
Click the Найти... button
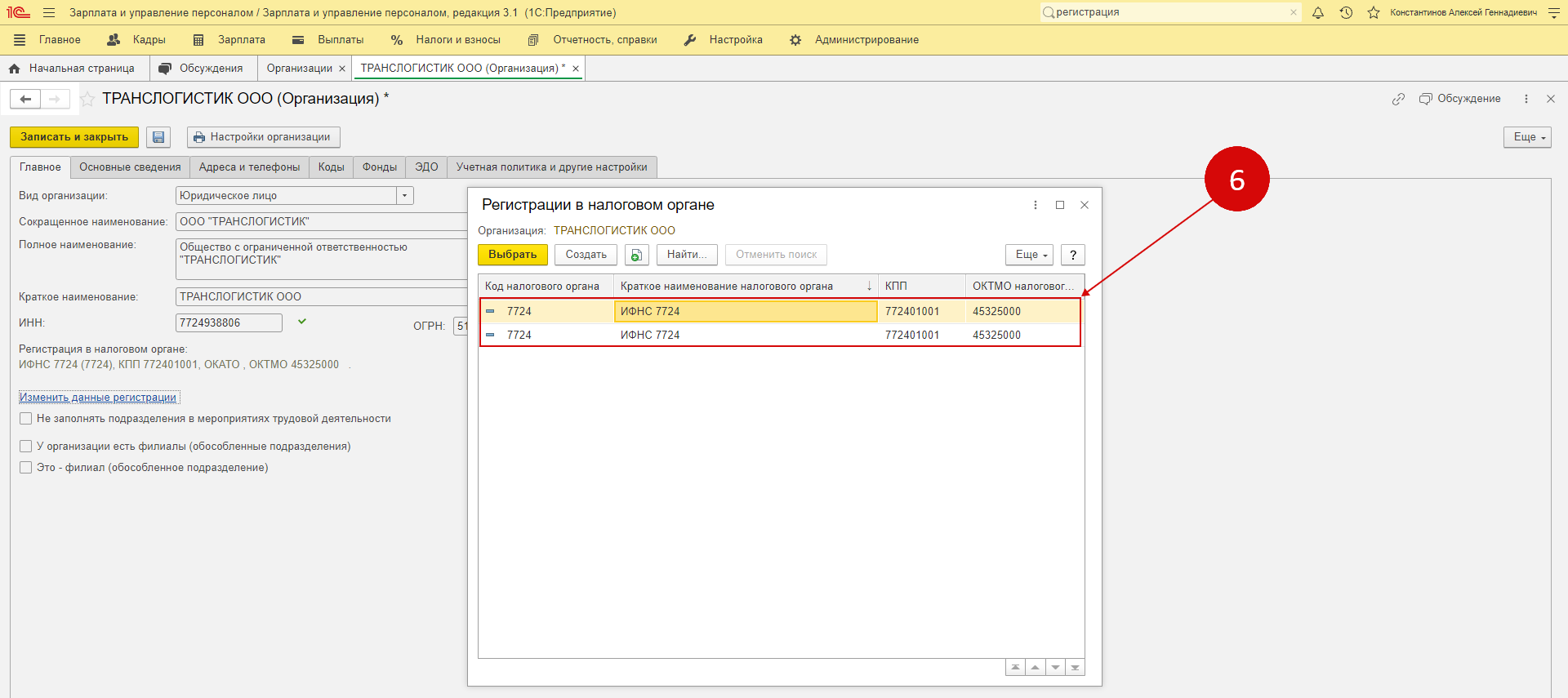687,255
